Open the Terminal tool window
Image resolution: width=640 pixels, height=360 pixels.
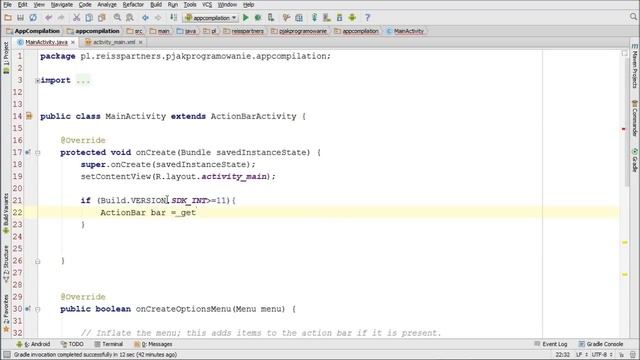[x=109, y=344]
